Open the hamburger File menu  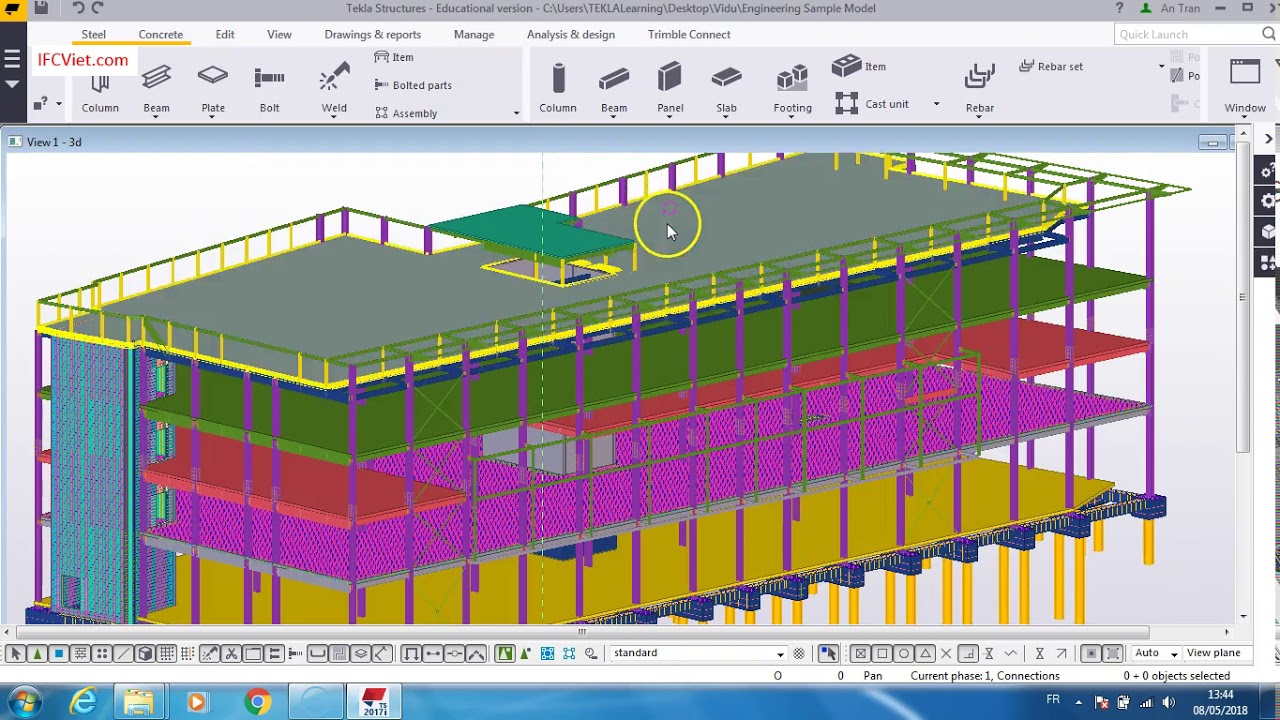[12, 59]
